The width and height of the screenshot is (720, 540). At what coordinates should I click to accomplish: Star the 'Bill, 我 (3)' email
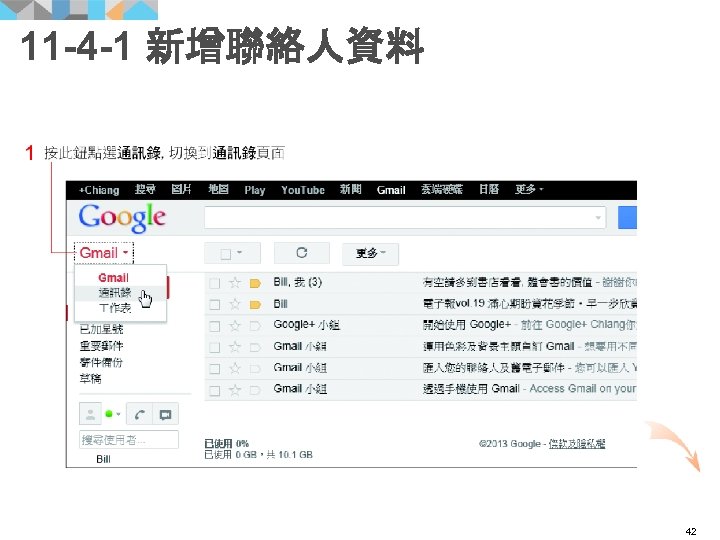pos(235,282)
